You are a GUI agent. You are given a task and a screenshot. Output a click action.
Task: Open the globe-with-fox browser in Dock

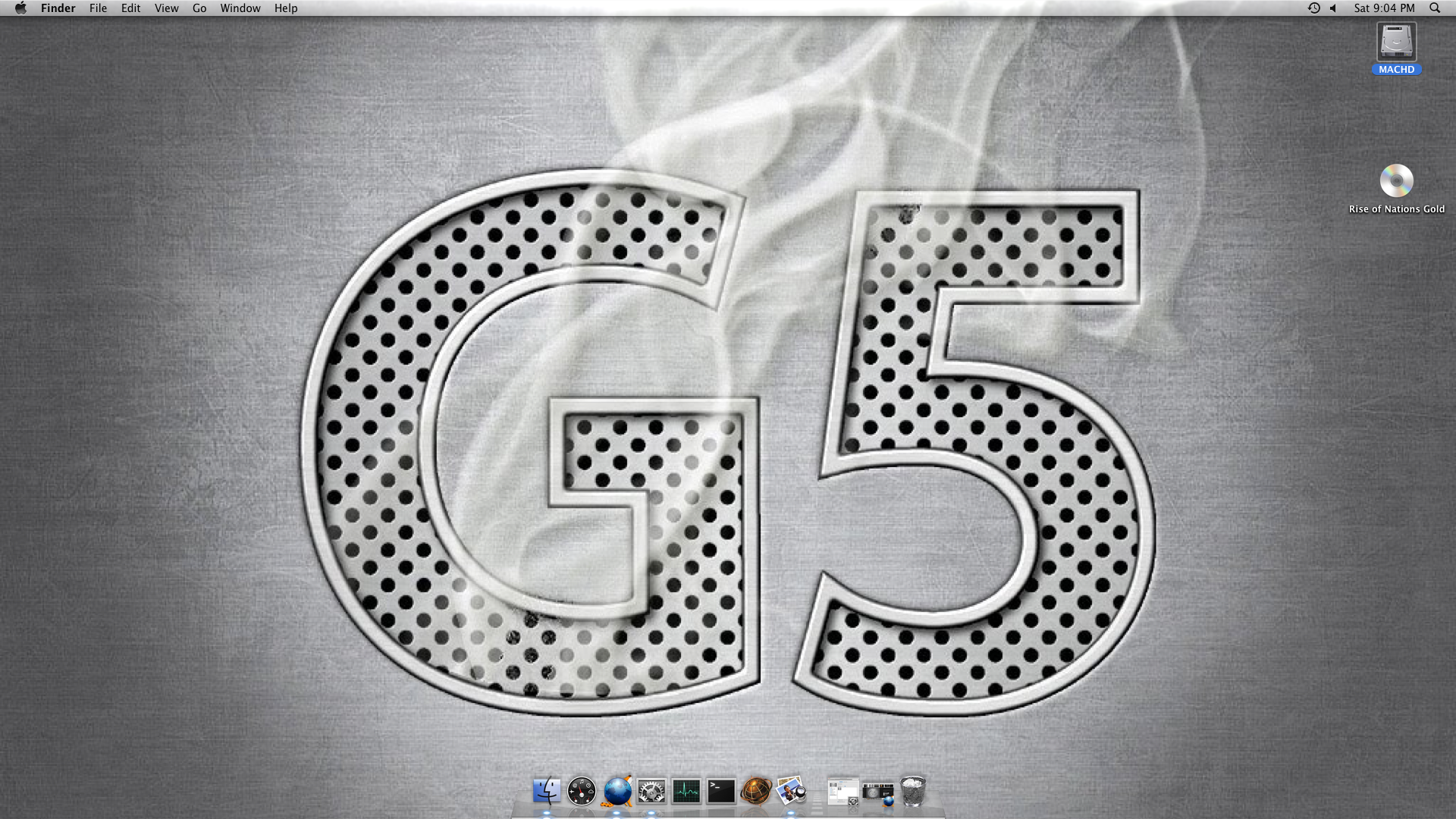pos(617,791)
